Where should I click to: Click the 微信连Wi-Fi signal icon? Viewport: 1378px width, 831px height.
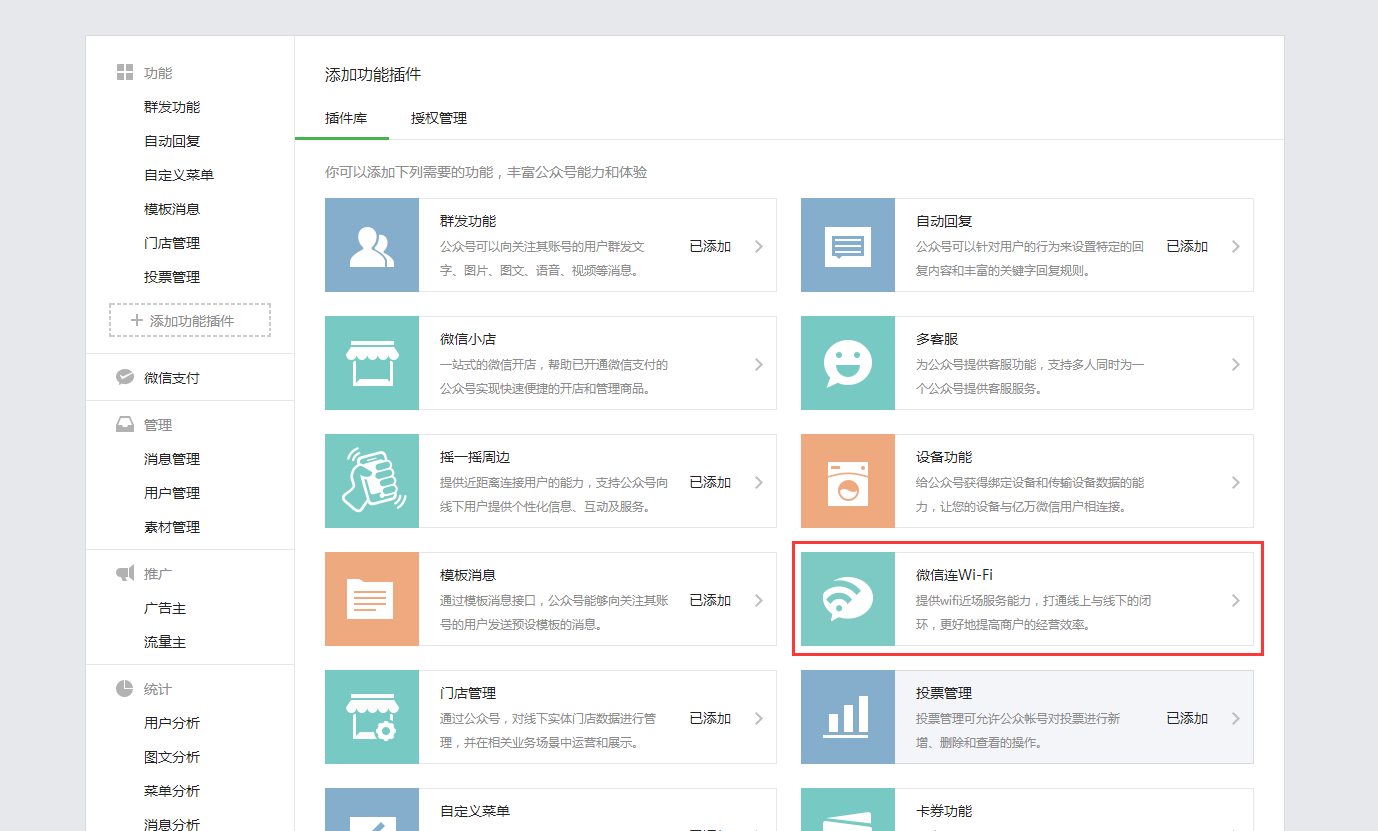(848, 599)
